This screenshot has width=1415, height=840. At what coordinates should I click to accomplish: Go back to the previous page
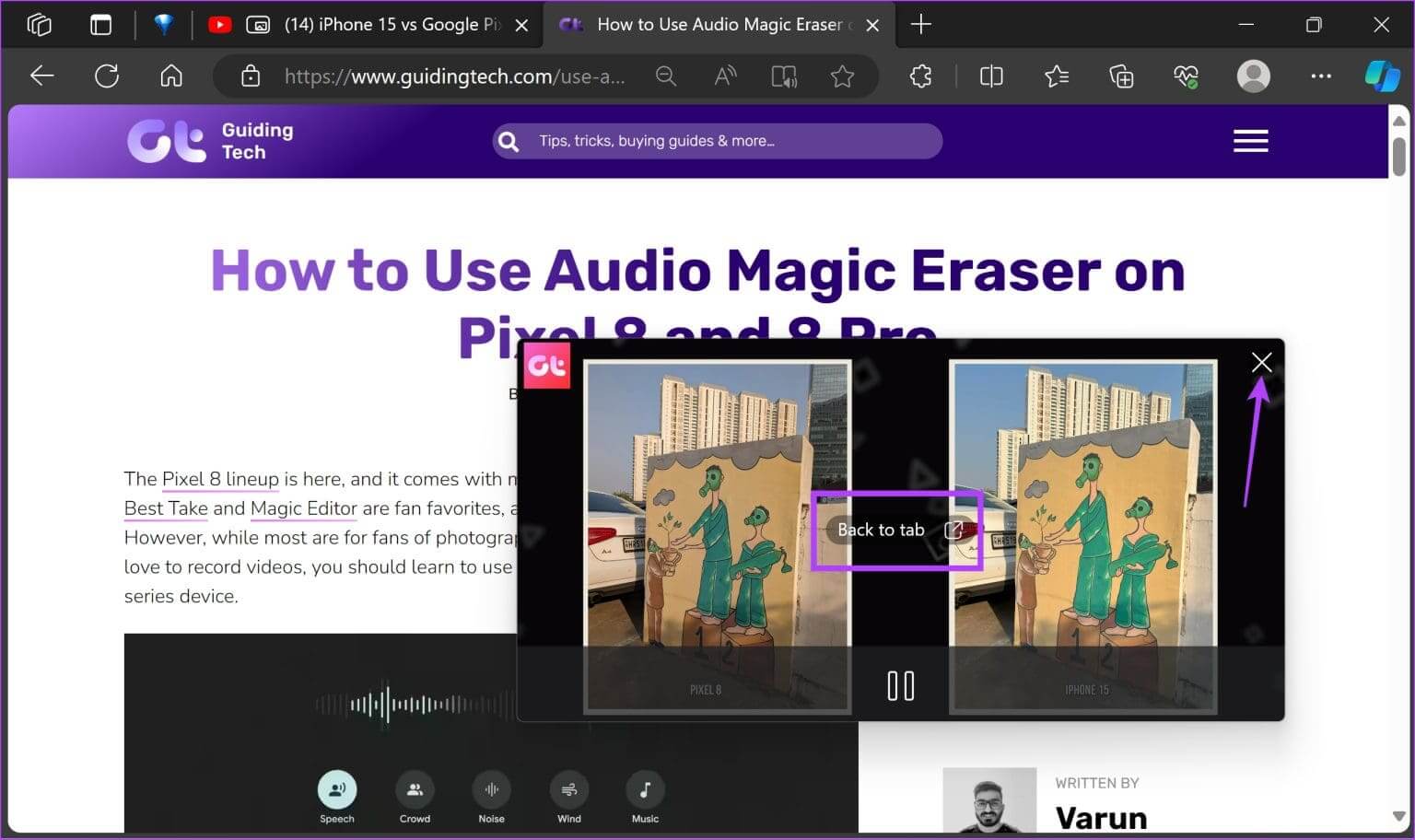pos(42,76)
